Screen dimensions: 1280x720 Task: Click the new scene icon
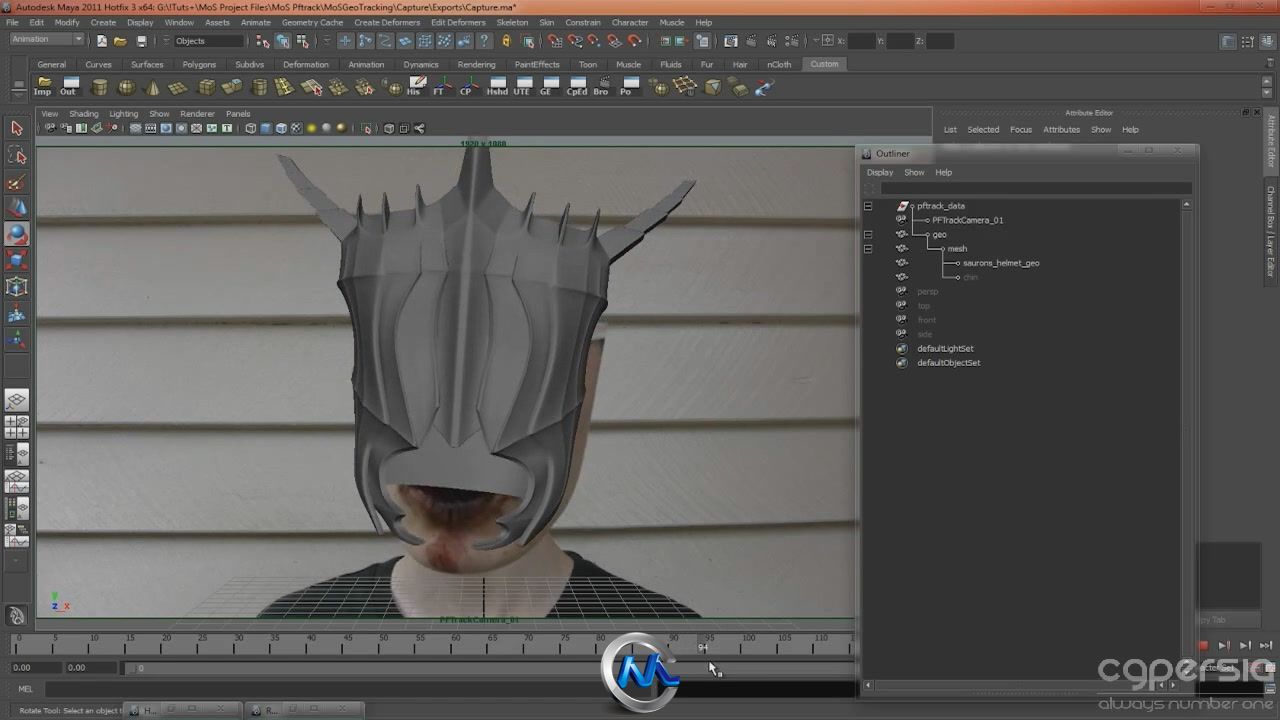tap(102, 41)
